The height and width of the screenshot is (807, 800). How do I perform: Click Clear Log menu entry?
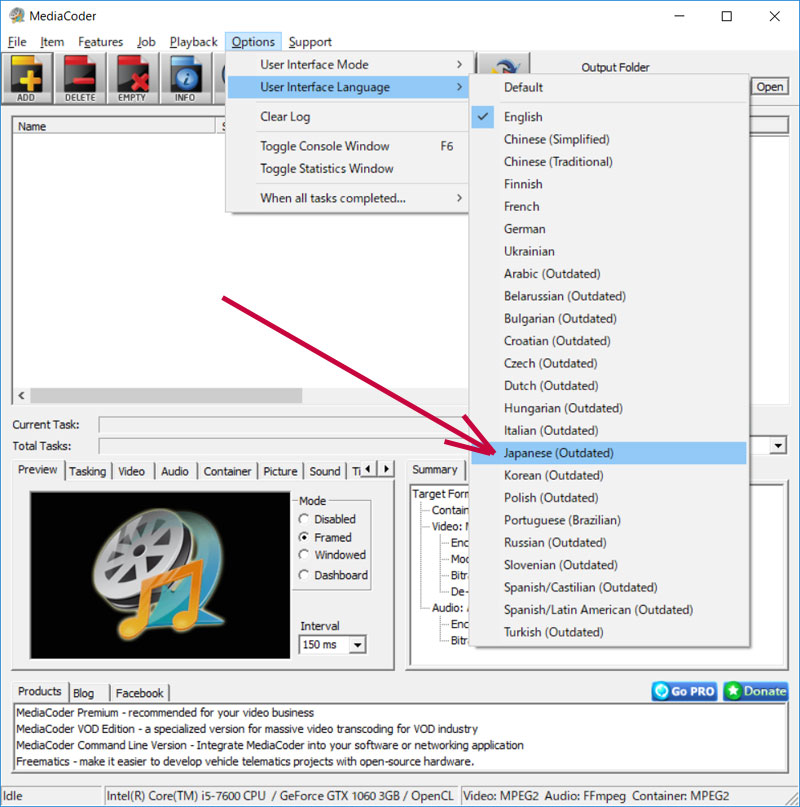tap(347, 117)
